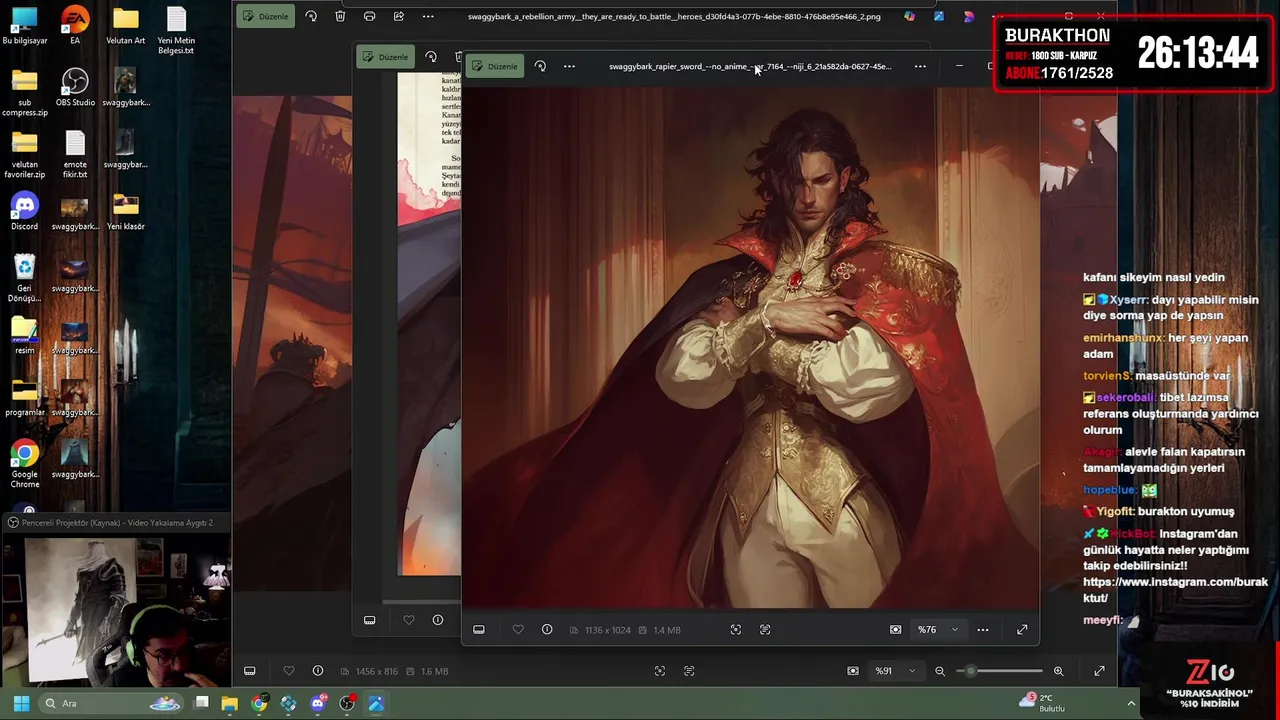This screenshot has height=720, width=1280.
Task: Open Clipchamp icon in rebellion_army window title bar
Action: point(968,16)
